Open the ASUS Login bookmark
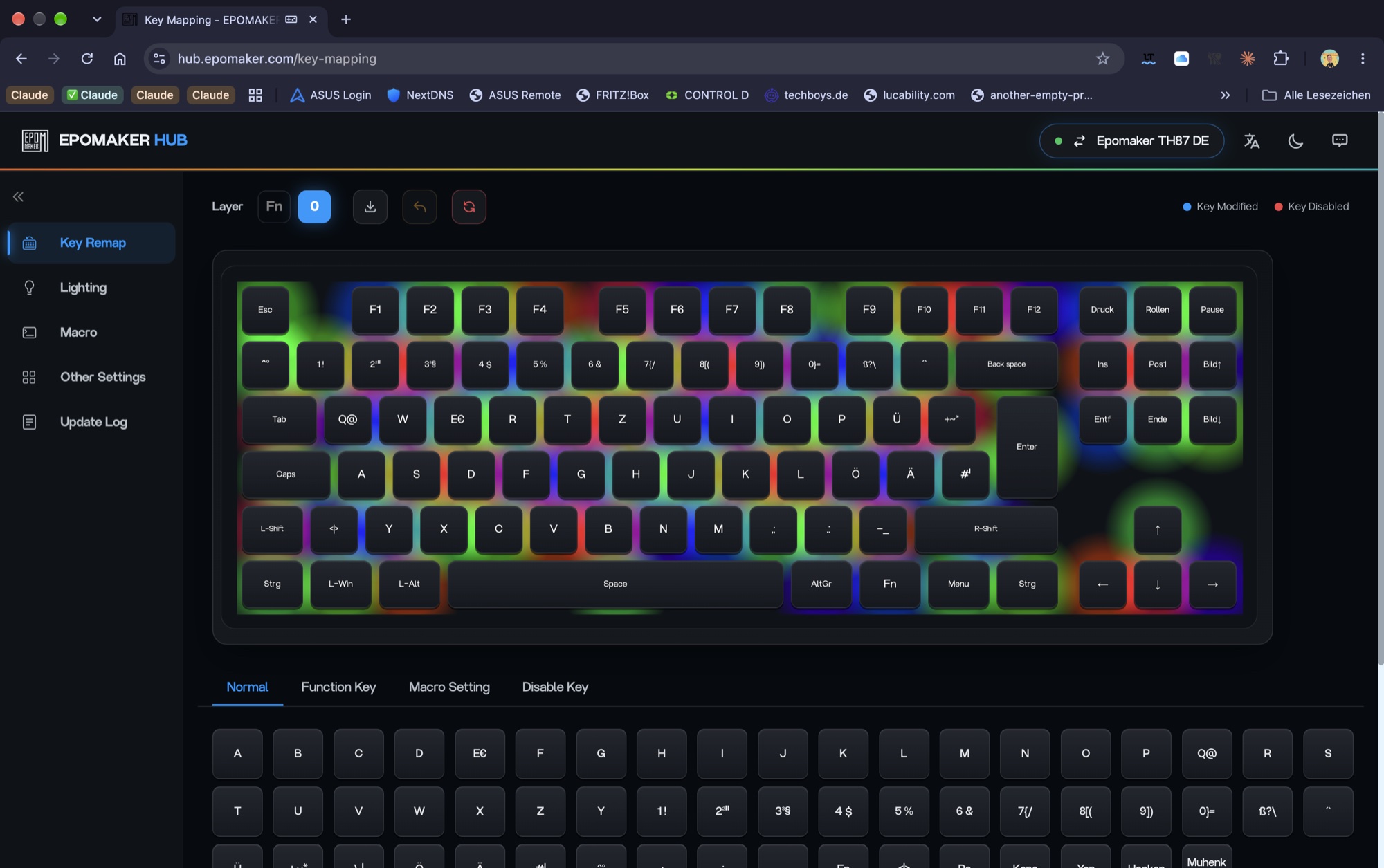 (331, 95)
